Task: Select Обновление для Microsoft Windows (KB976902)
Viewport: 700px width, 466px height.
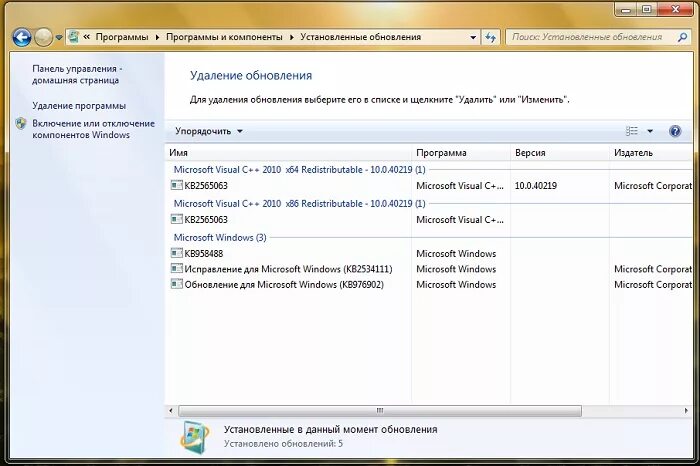Action: coord(284,285)
